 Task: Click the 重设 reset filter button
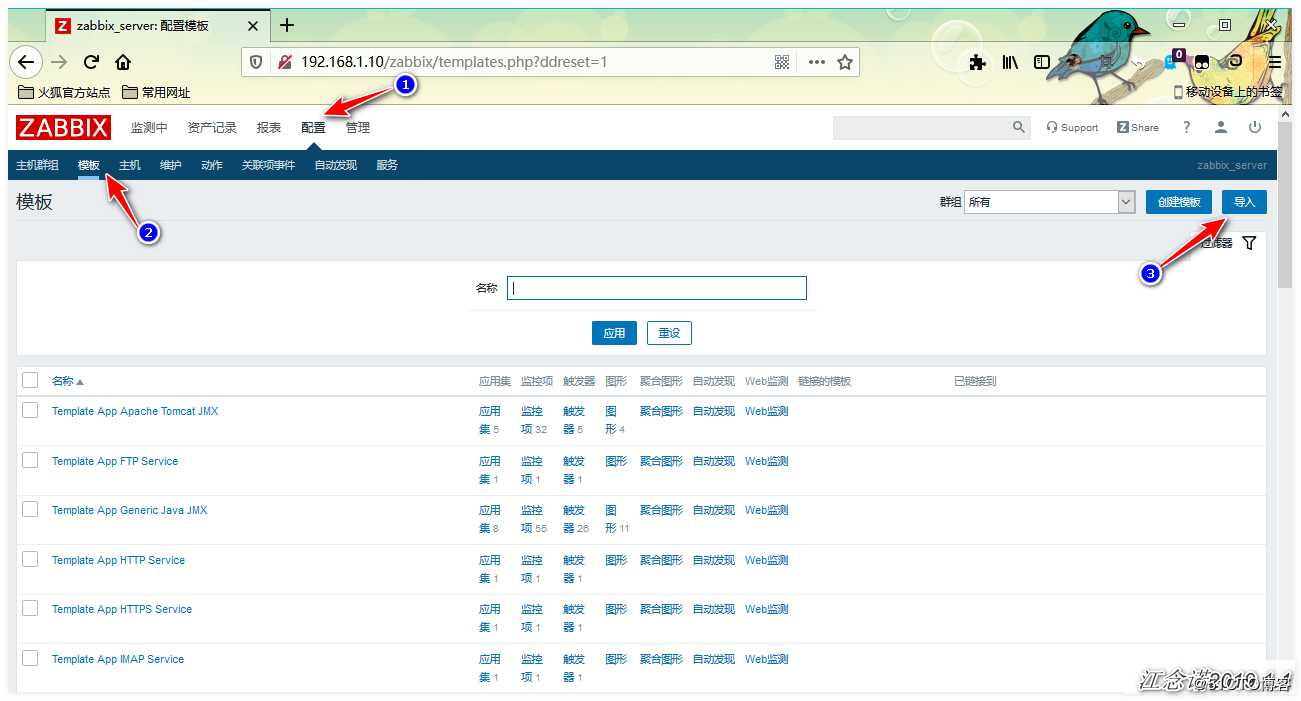coord(669,333)
